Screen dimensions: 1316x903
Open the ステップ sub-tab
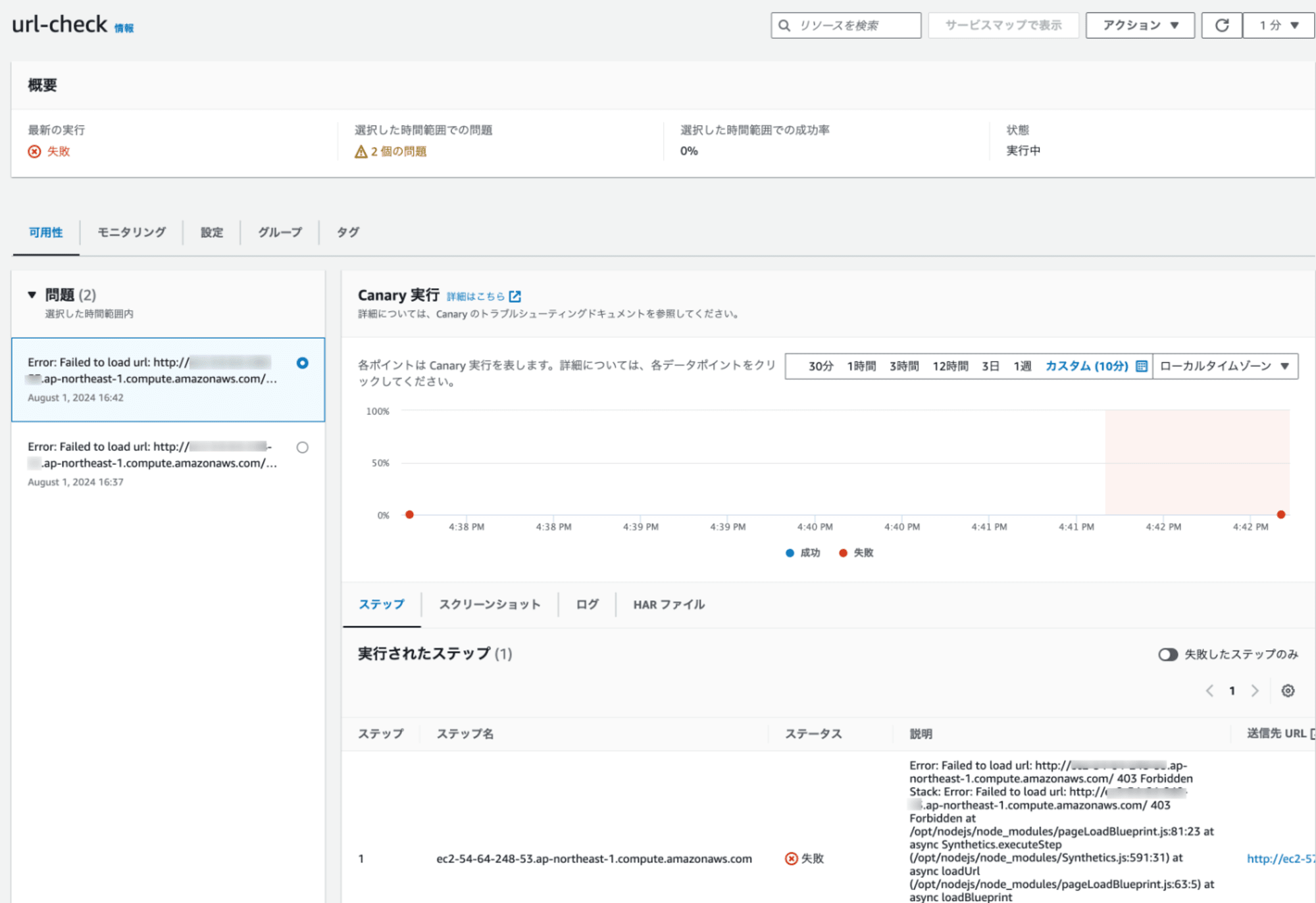click(x=382, y=604)
